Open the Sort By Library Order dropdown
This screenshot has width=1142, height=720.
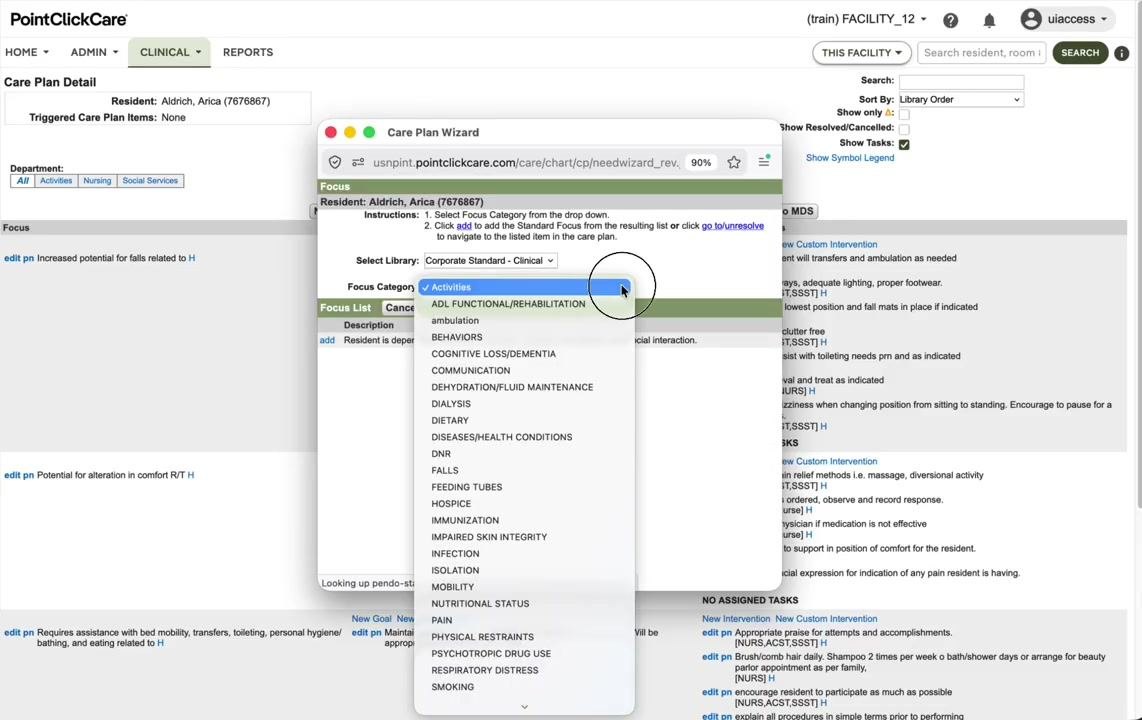[x=960, y=100]
